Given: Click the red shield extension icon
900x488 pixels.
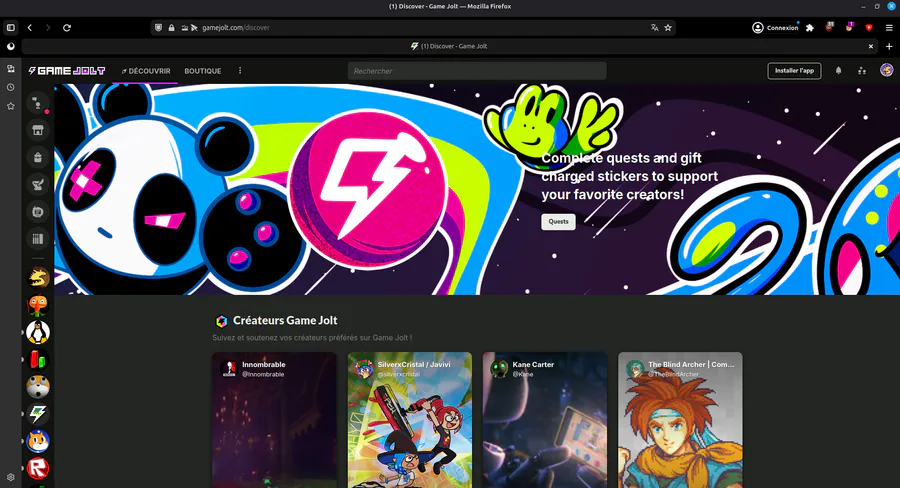Looking at the screenshot, I should point(869,28).
